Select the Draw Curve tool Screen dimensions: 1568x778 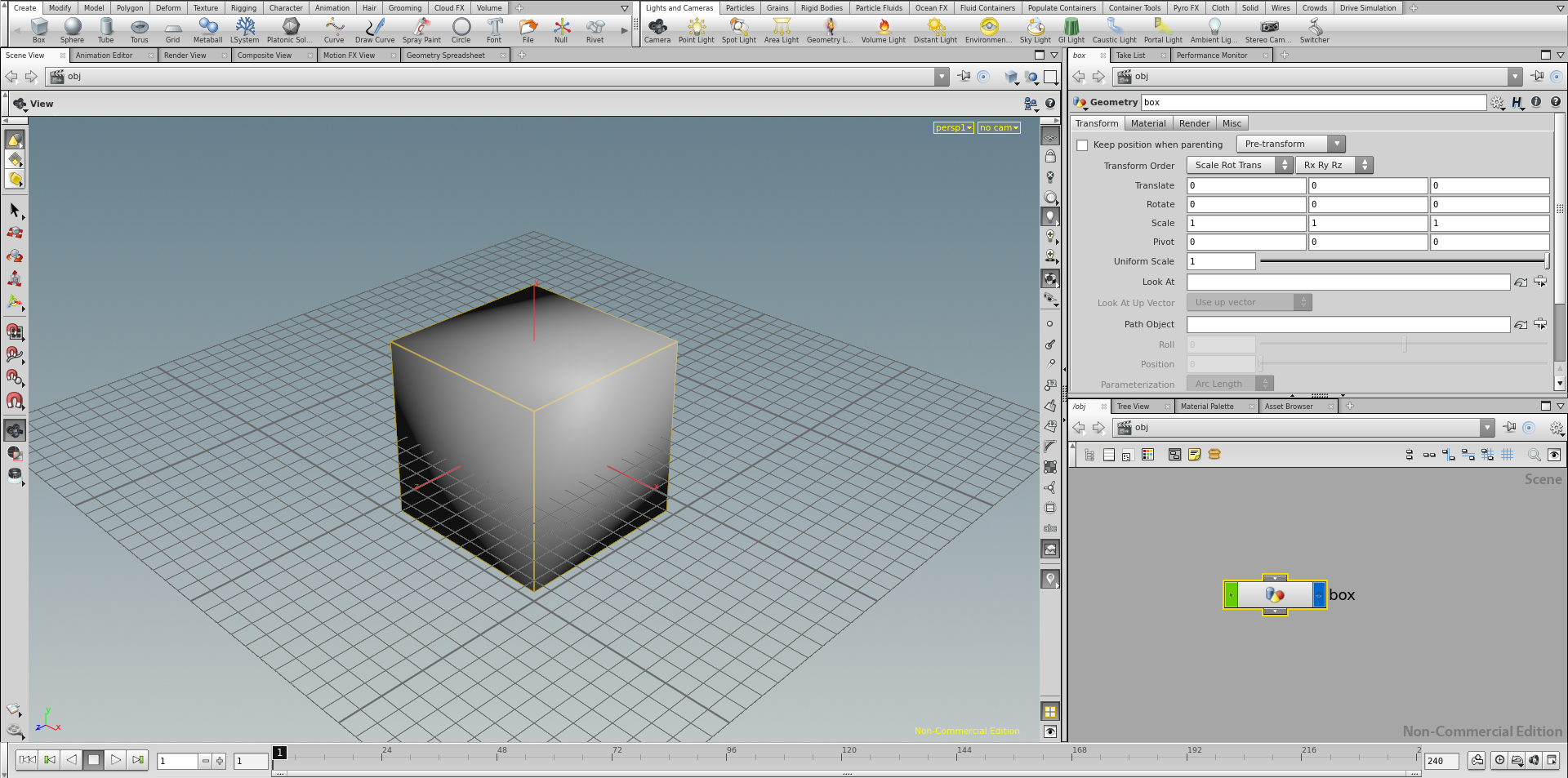375,30
